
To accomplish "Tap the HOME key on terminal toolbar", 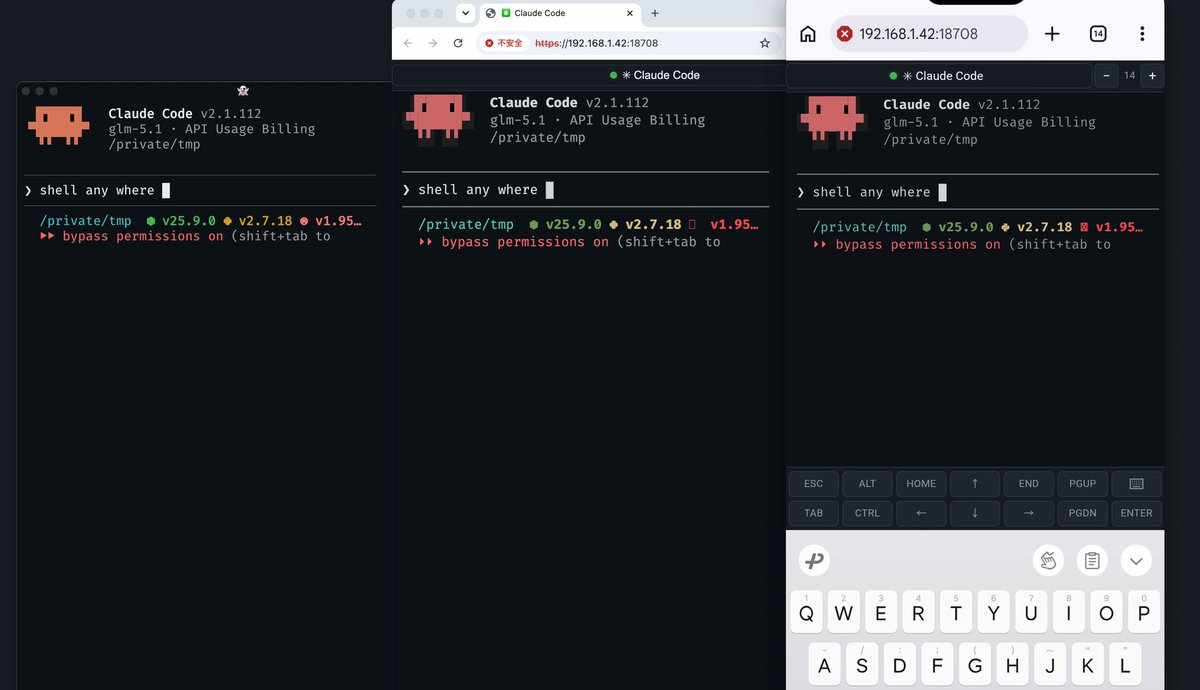I will click(921, 484).
